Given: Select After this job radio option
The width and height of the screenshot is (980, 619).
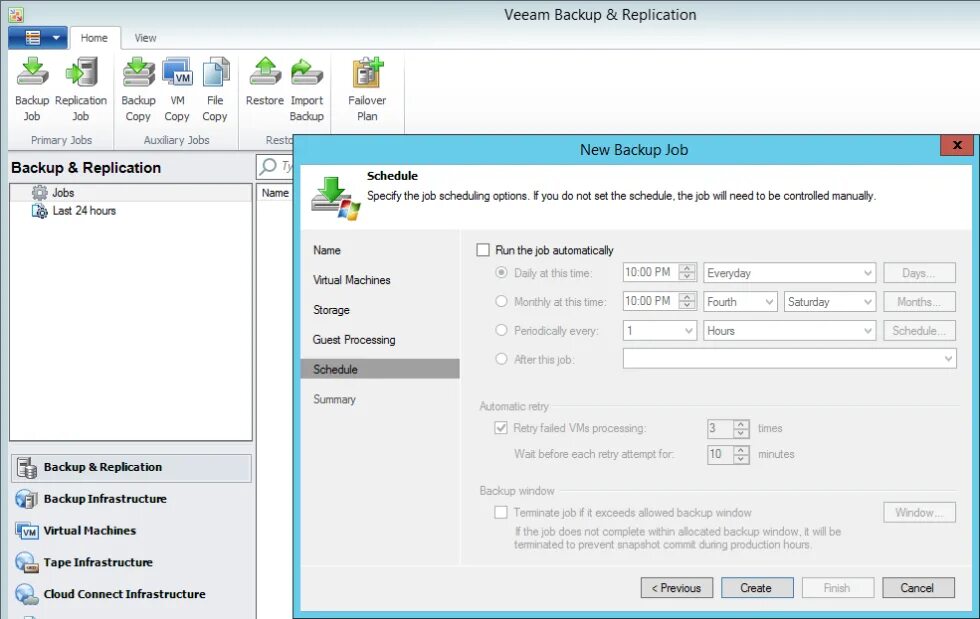Looking at the screenshot, I should pyautogui.click(x=501, y=359).
